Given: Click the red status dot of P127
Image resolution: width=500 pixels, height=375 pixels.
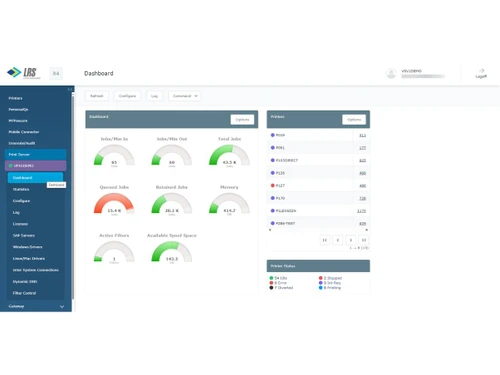Looking at the screenshot, I should click(x=272, y=186).
